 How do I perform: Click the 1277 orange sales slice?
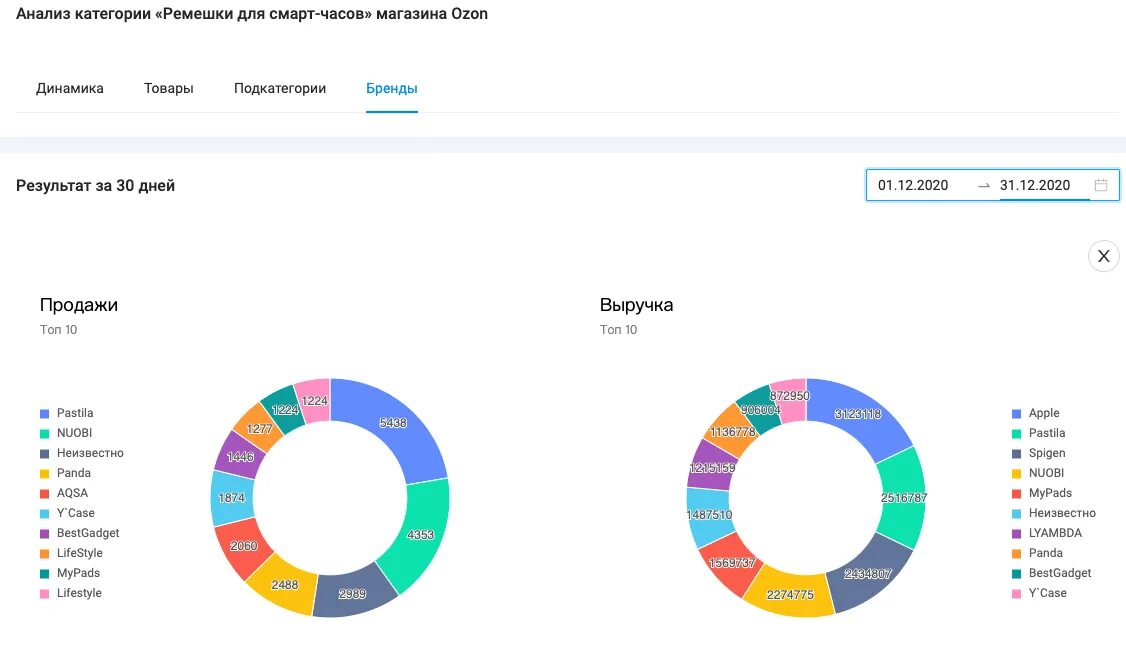[259, 428]
